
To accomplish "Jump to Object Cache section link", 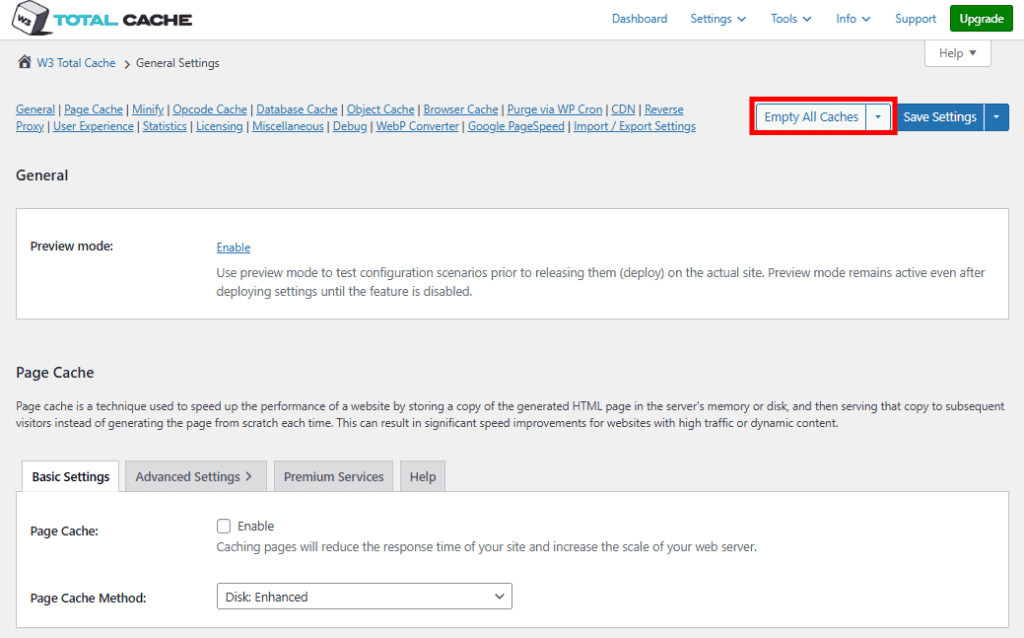I will click(x=380, y=109).
